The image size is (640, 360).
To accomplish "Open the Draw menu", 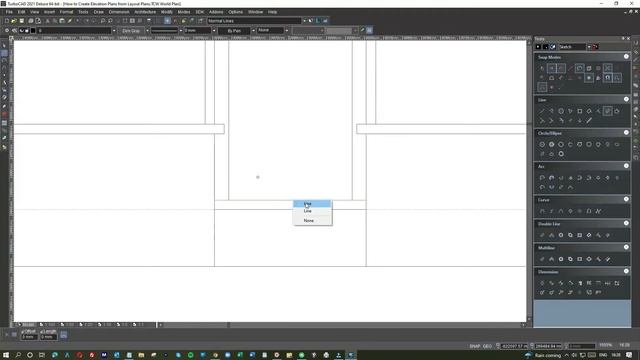I will [x=98, y=12].
